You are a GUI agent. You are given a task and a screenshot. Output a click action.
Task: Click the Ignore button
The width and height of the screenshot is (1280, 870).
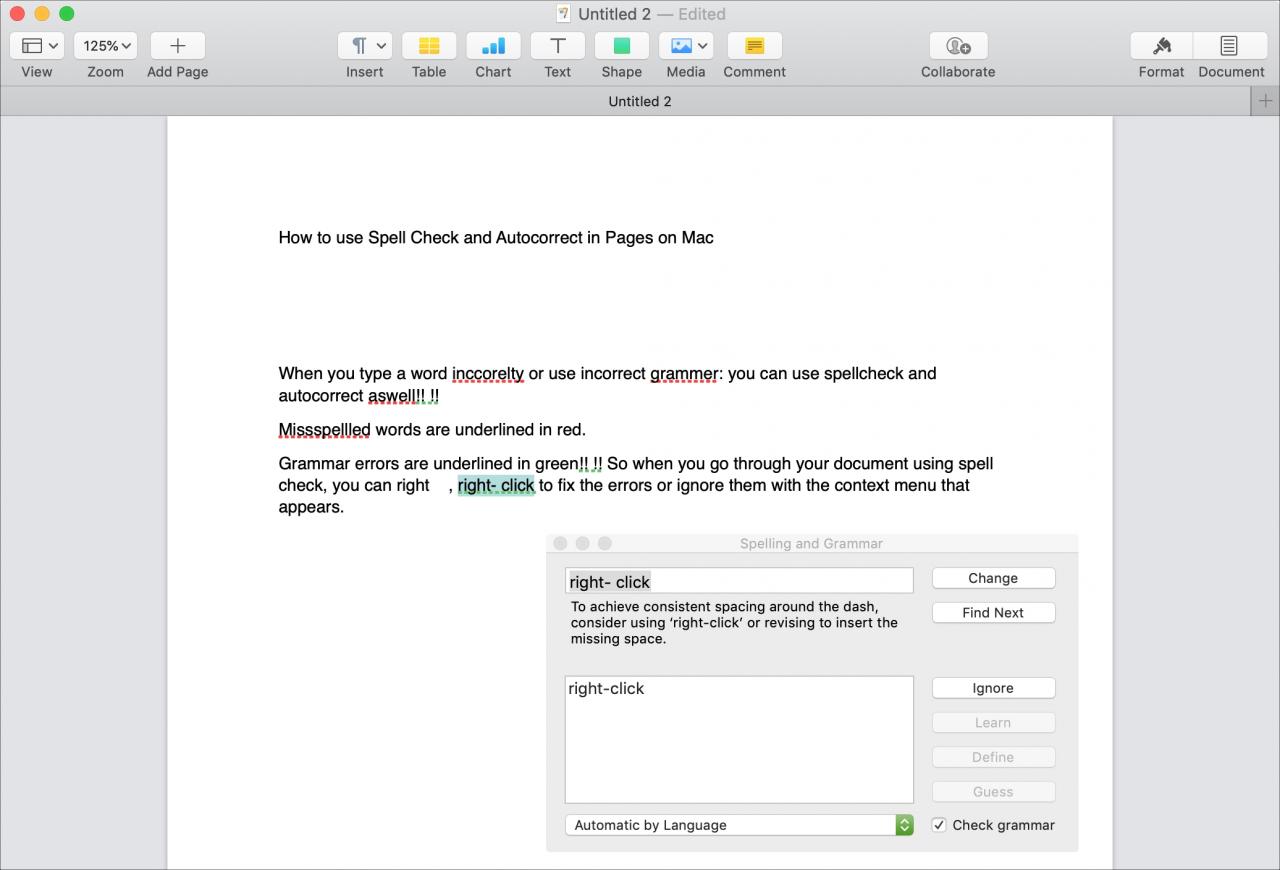coord(993,688)
